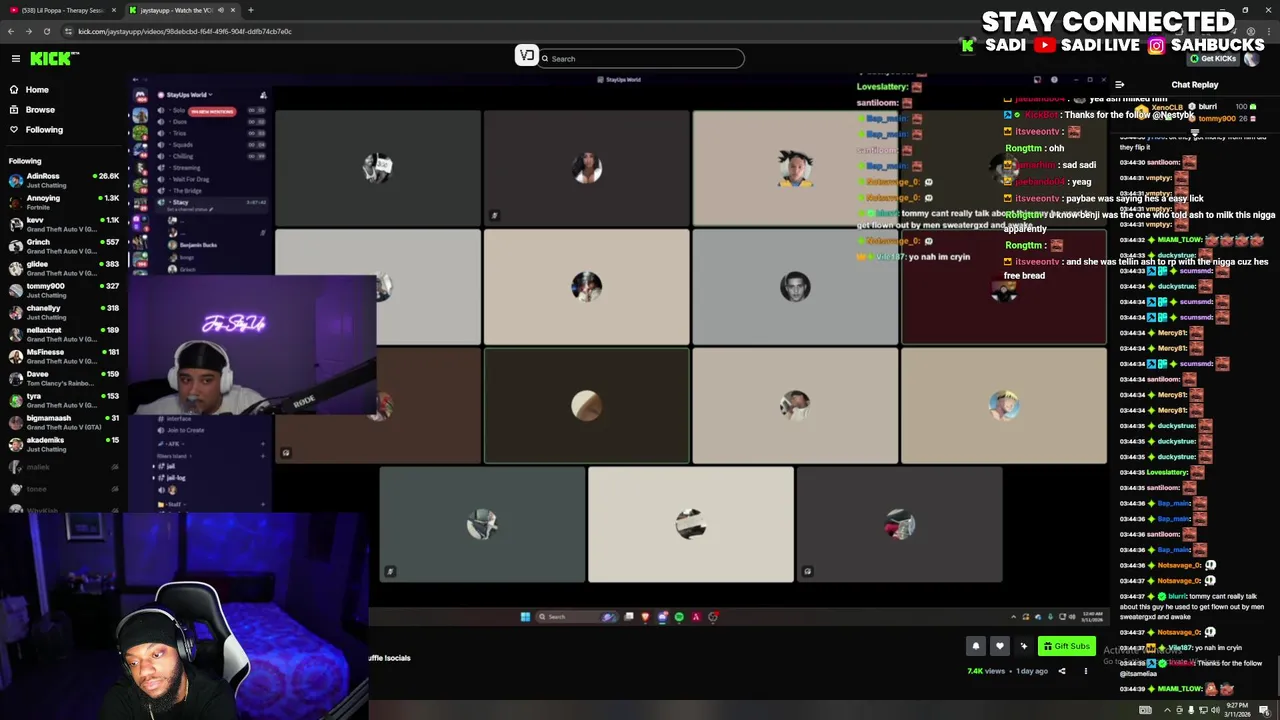The width and height of the screenshot is (1280, 720).
Task: Click the Chat Replay header
Action: (1195, 85)
